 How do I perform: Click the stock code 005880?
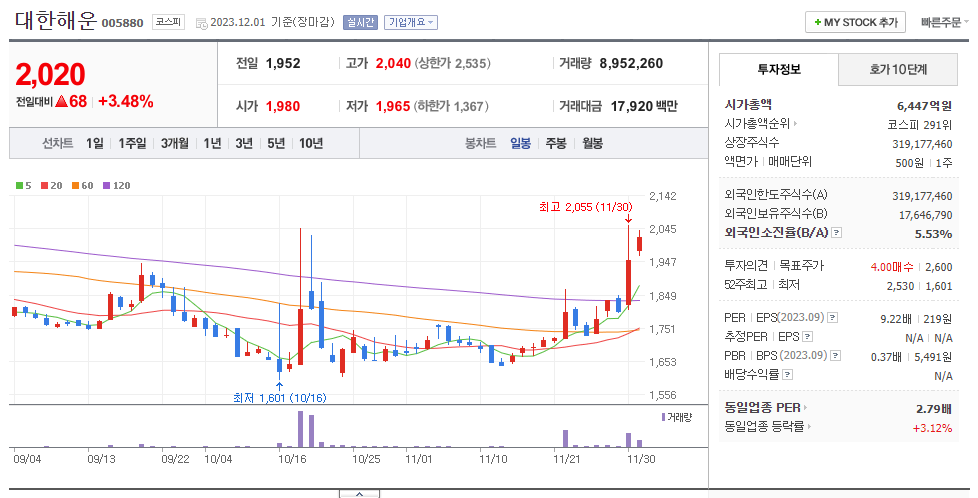click(122, 23)
